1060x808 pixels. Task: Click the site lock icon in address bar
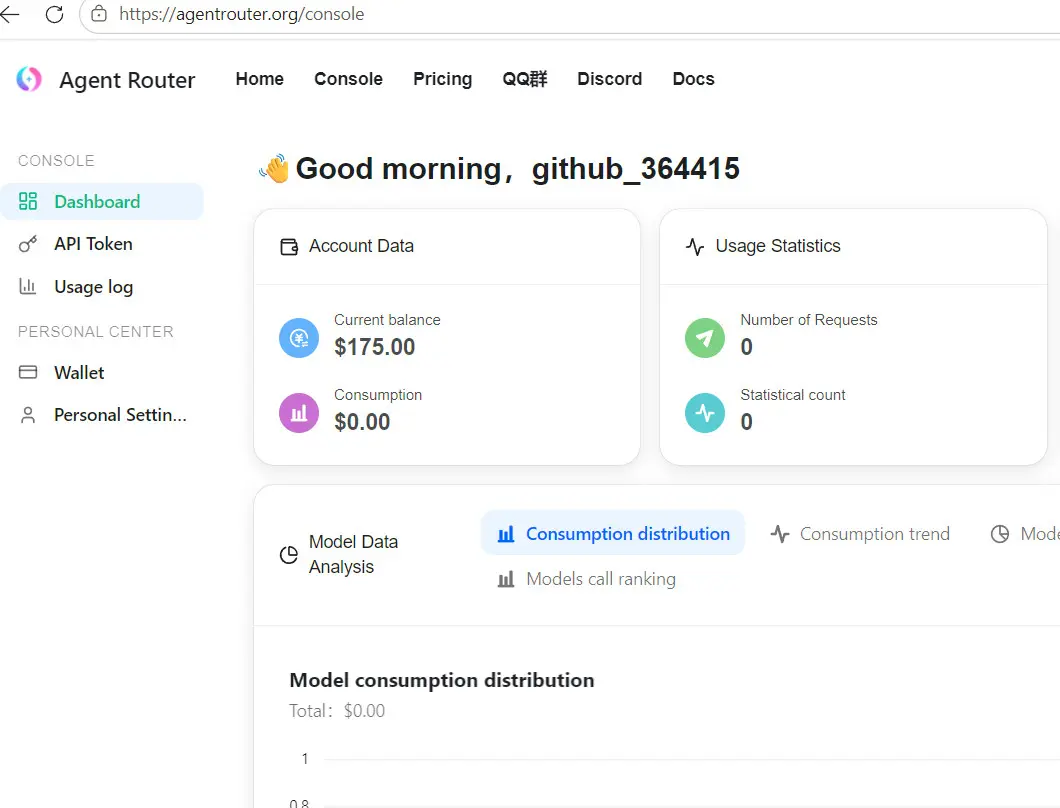99,14
